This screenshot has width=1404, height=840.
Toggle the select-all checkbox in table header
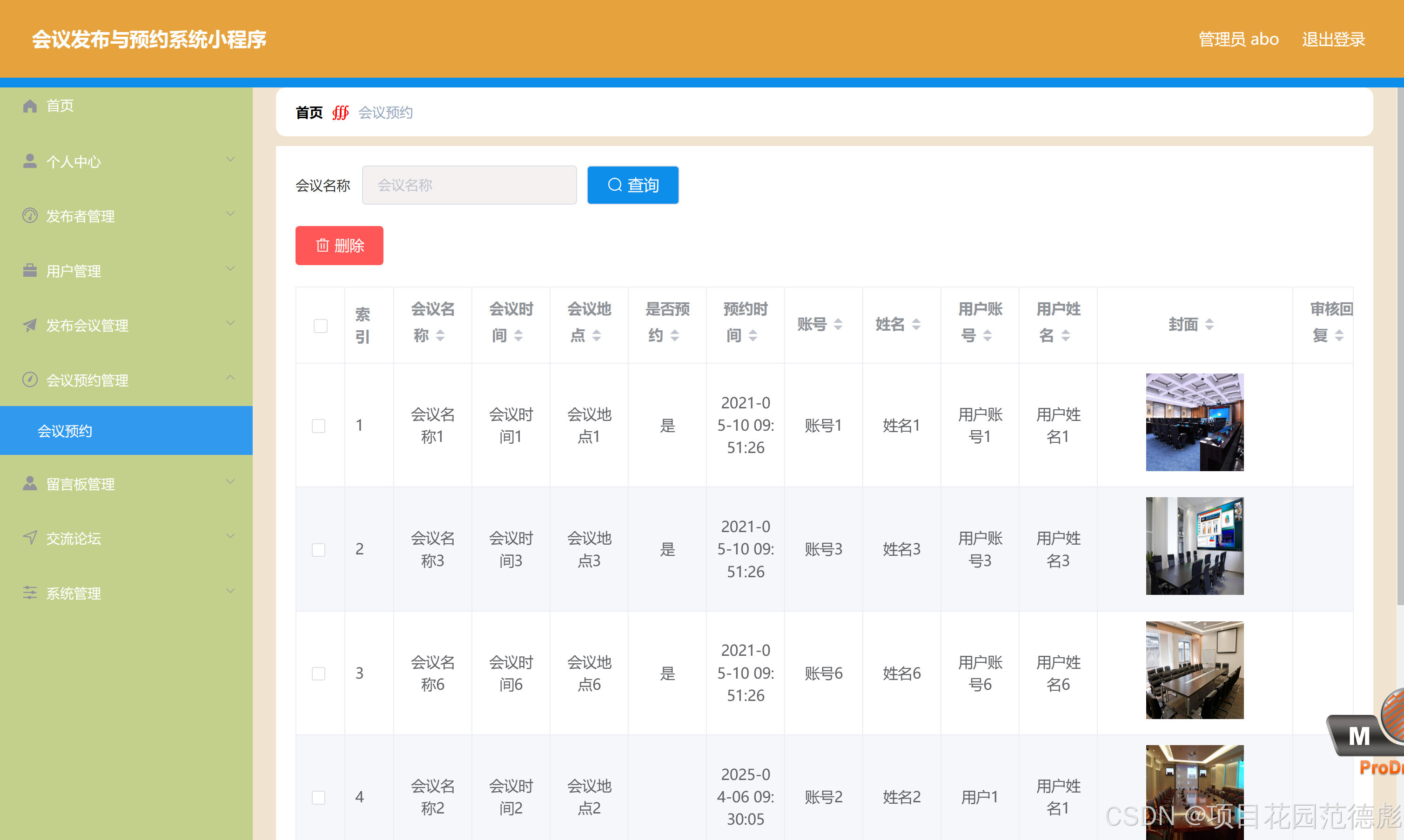[x=320, y=326]
